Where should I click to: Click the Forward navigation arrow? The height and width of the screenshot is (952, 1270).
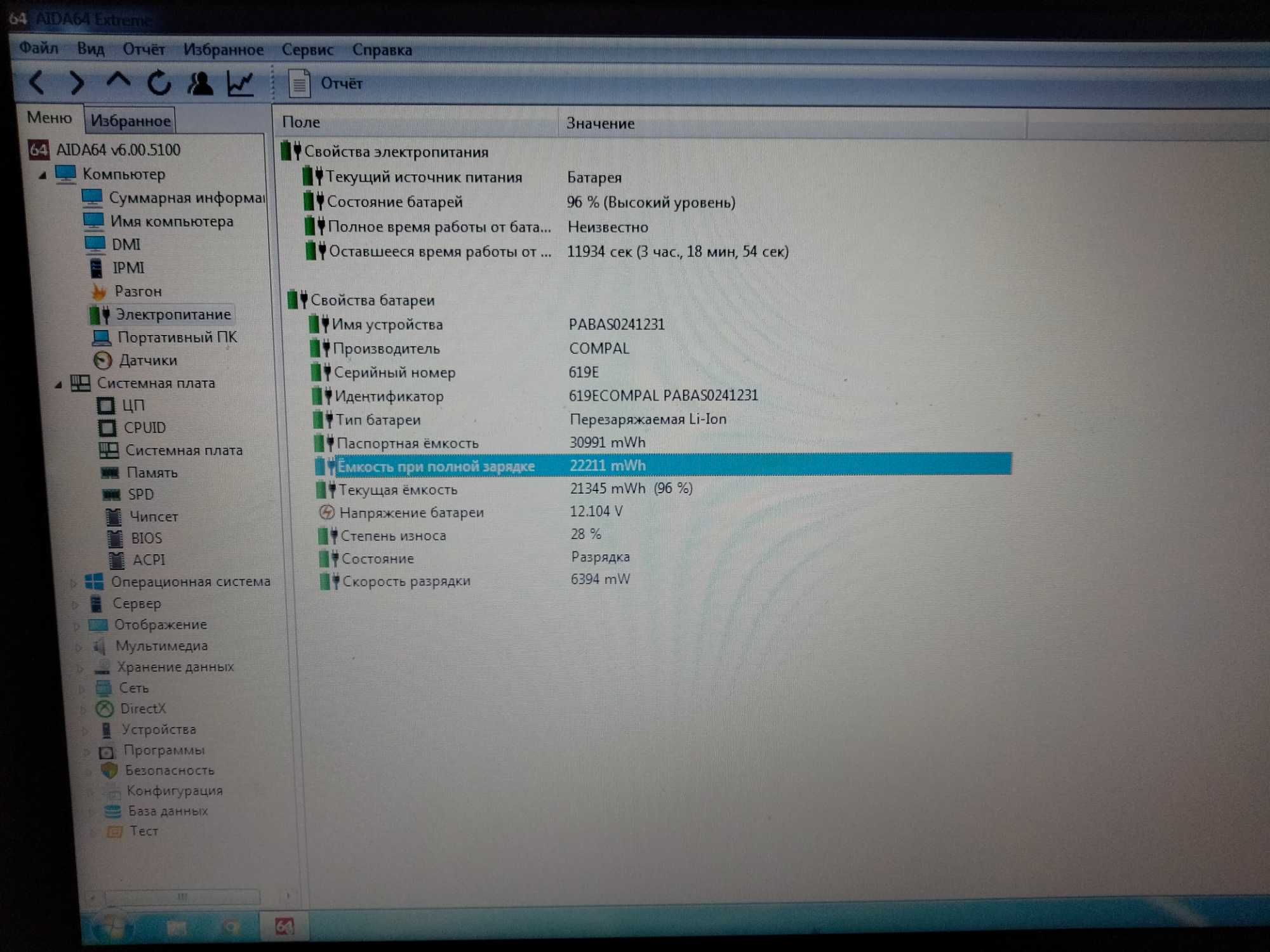pyautogui.click(x=77, y=83)
